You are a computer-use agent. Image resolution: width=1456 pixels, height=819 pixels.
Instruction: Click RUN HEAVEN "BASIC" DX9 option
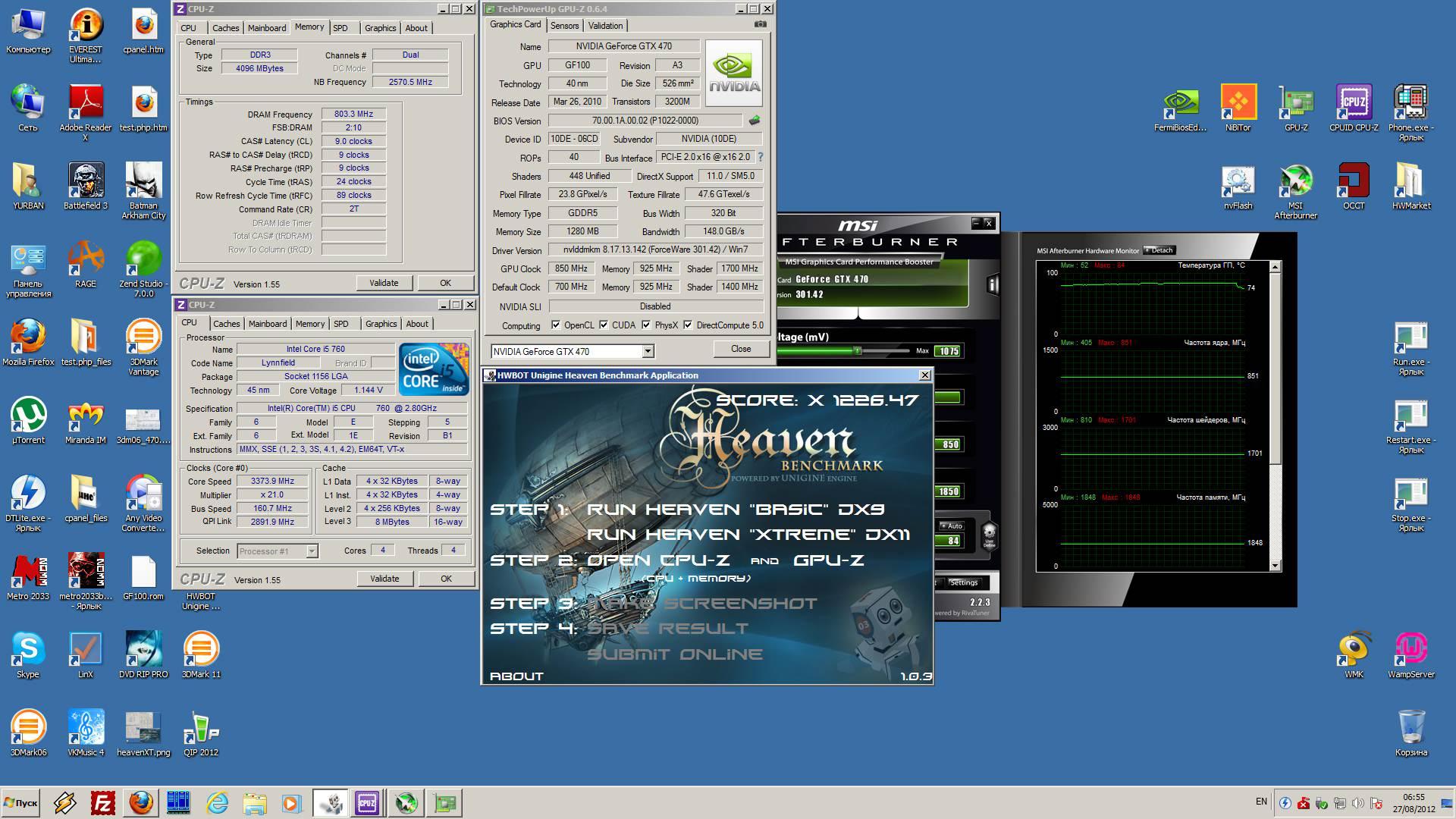pyautogui.click(x=736, y=510)
